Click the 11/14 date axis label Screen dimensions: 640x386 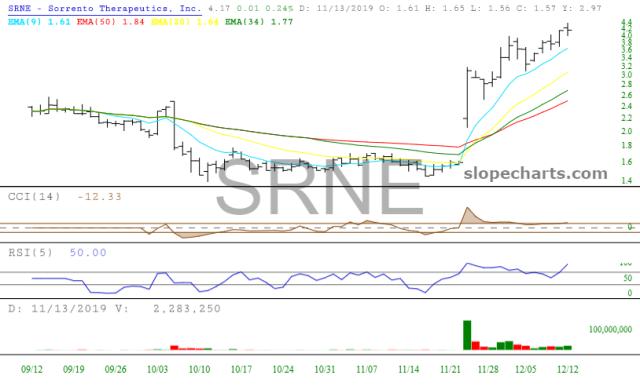point(409,369)
